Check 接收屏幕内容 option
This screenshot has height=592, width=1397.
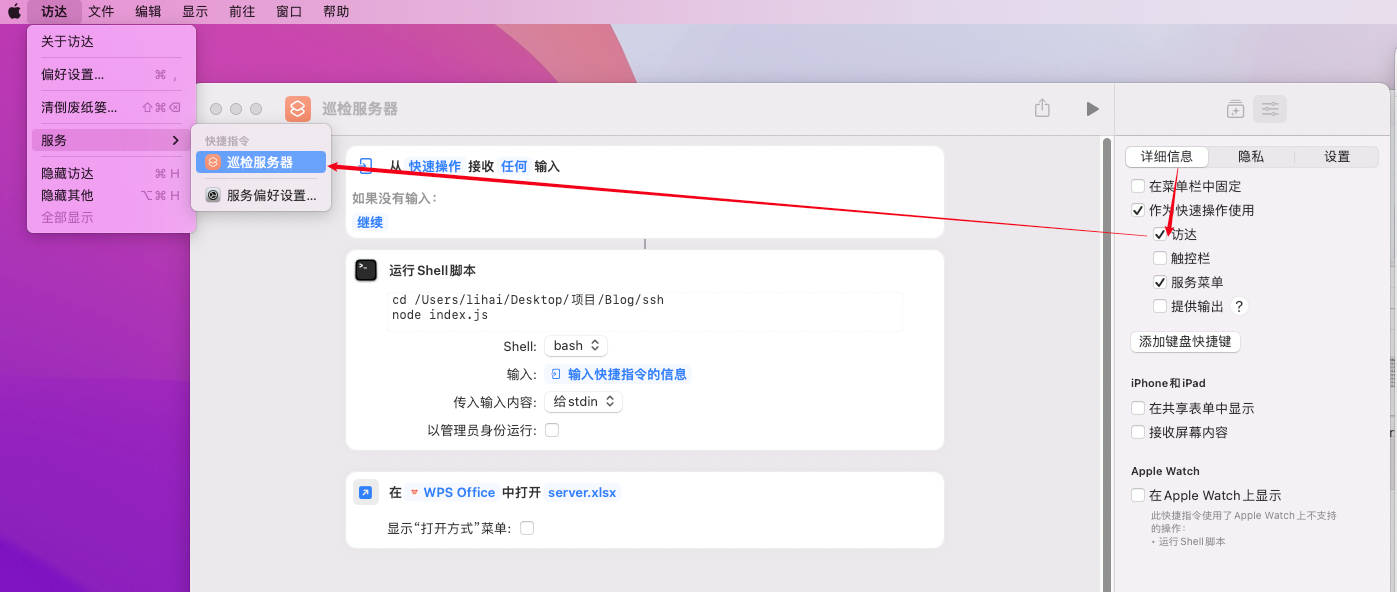click(1138, 432)
